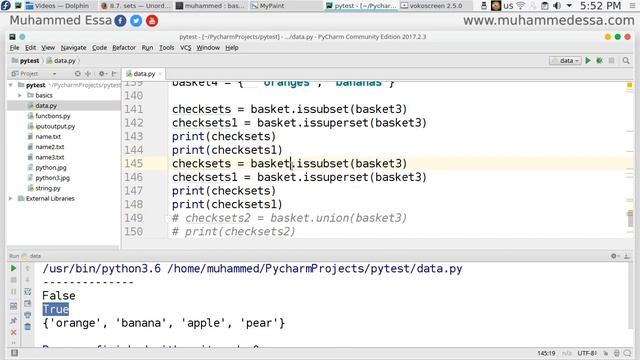
Task: Pin the Run tab with pin icon
Action: pyautogui.click(x=13, y=320)
